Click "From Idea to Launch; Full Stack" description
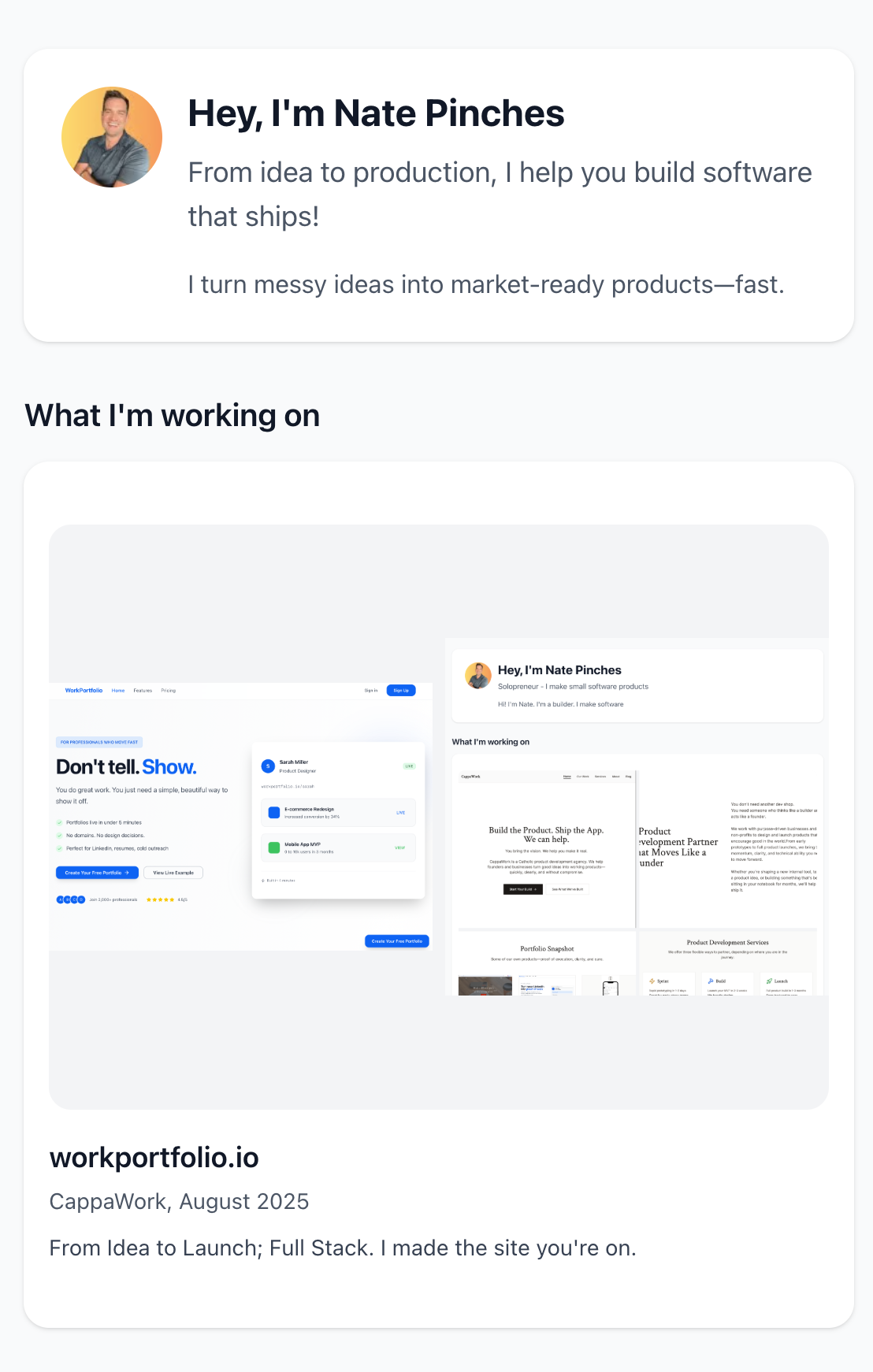 pyautogui.click(x=343, y=1248)
